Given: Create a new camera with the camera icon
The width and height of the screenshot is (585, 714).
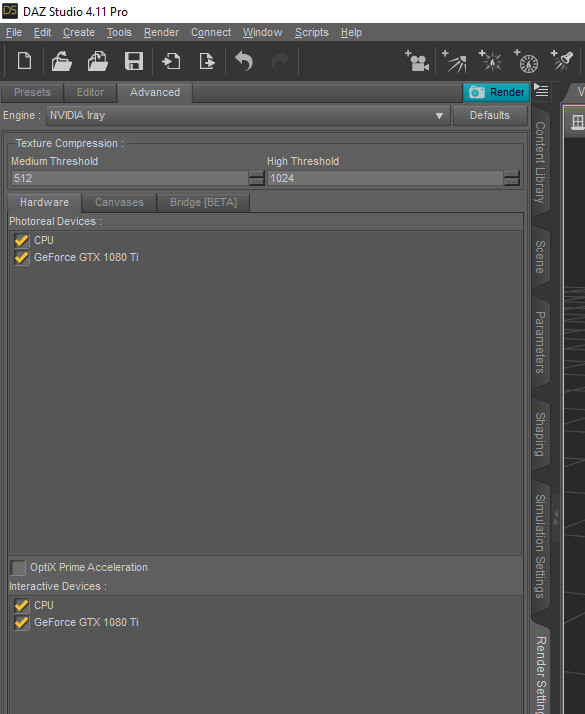Looking at the screenshot, I should (417, 61).
